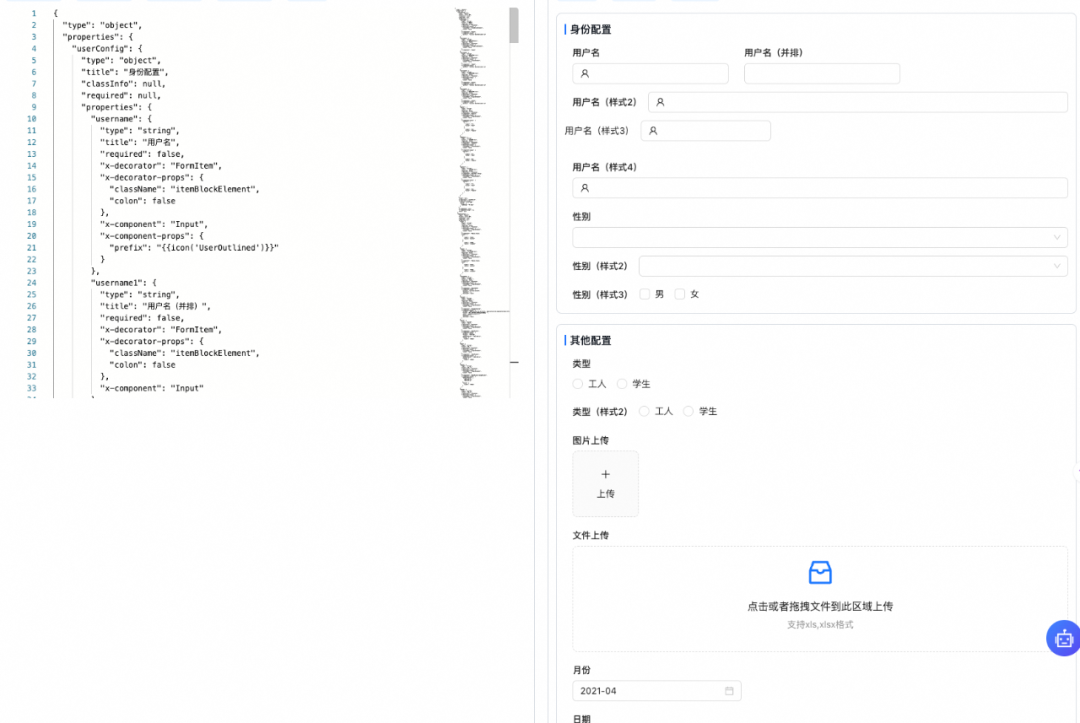Click the line 30 "className" code line
Image resolution: width=1080 pixels, height=723 pixels.
pyautogui.click(x=184, y=353)
